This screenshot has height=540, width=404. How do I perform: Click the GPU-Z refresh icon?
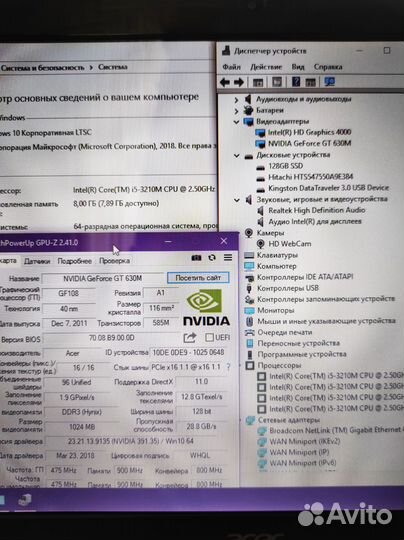click(212, 258)
